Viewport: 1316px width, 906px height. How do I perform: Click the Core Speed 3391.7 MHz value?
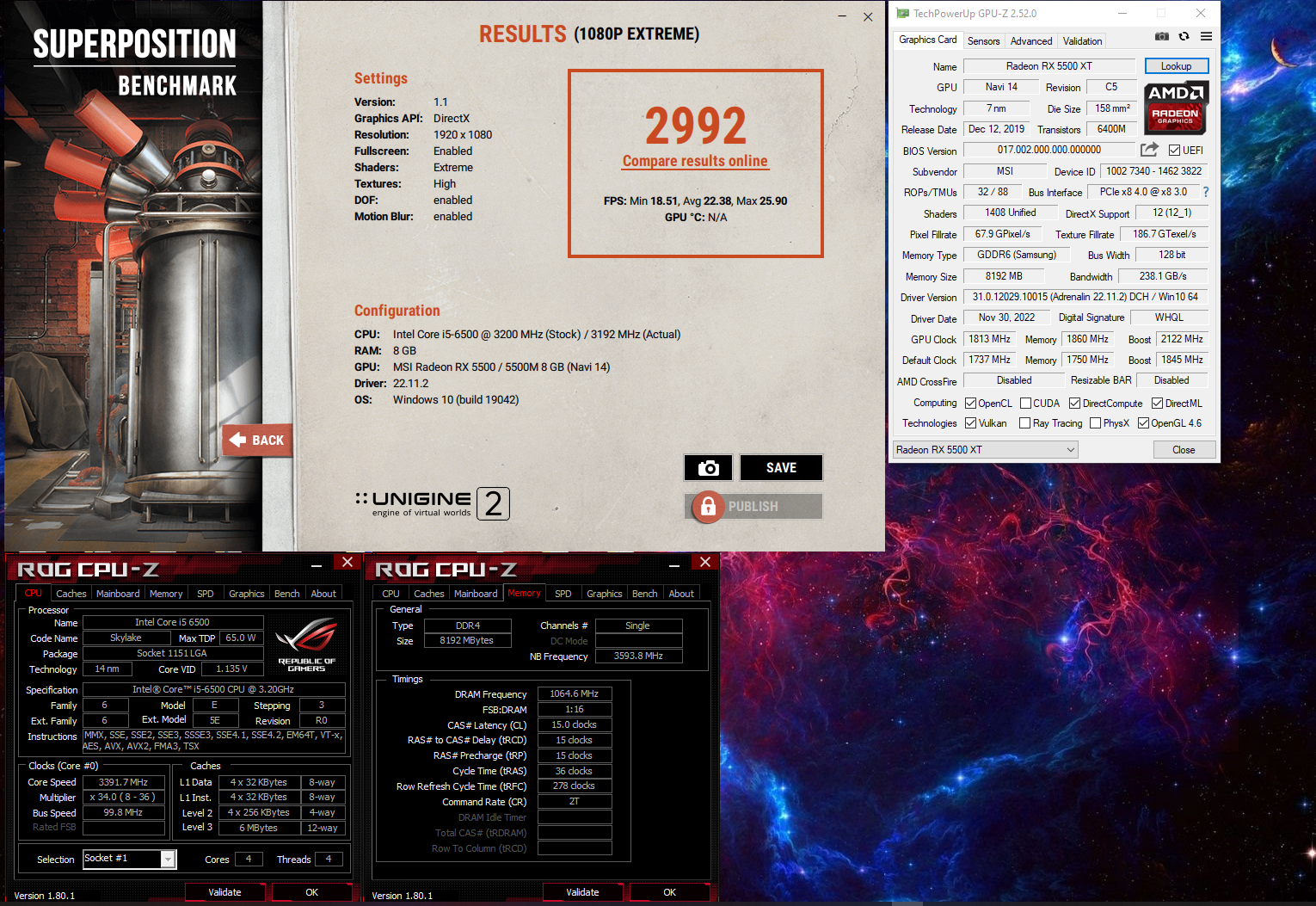pyautogui.click(x=124, y=782)
